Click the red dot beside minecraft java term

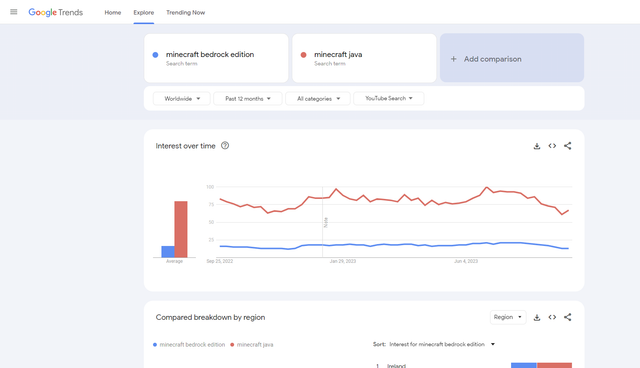[x=303, y=55]
